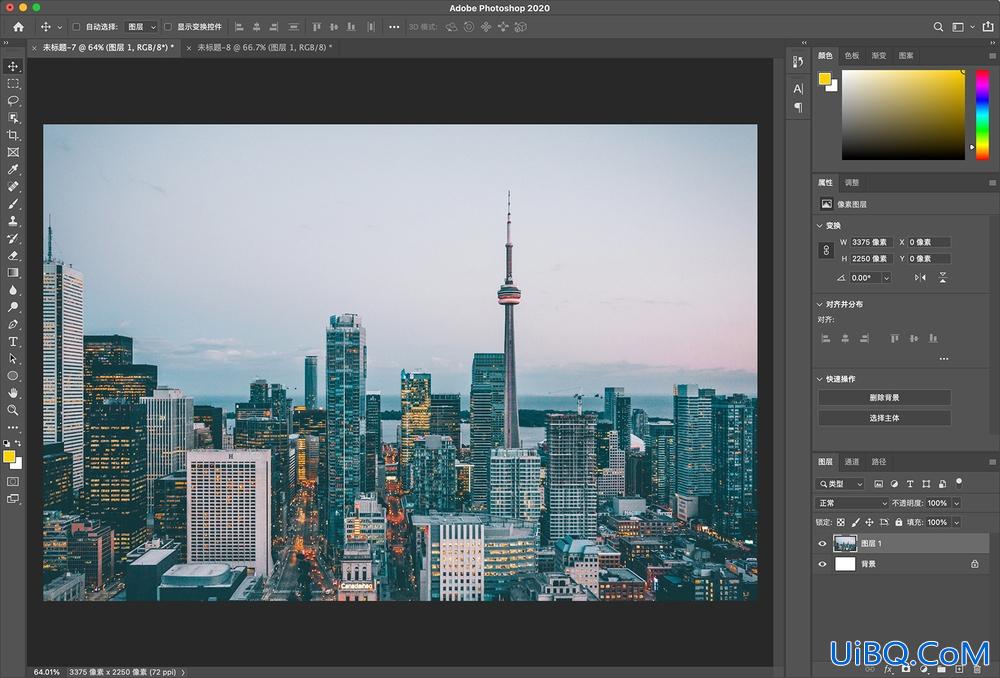Switch to 通道 channels tab

(852, 462)
